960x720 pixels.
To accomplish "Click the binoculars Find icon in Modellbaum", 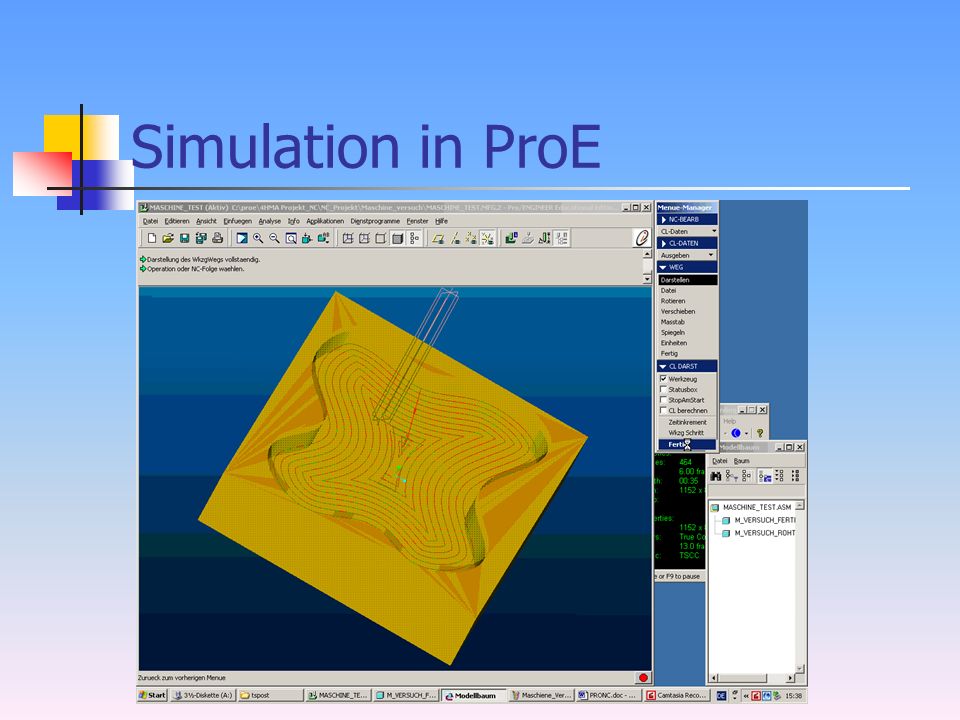I will 716,476.
